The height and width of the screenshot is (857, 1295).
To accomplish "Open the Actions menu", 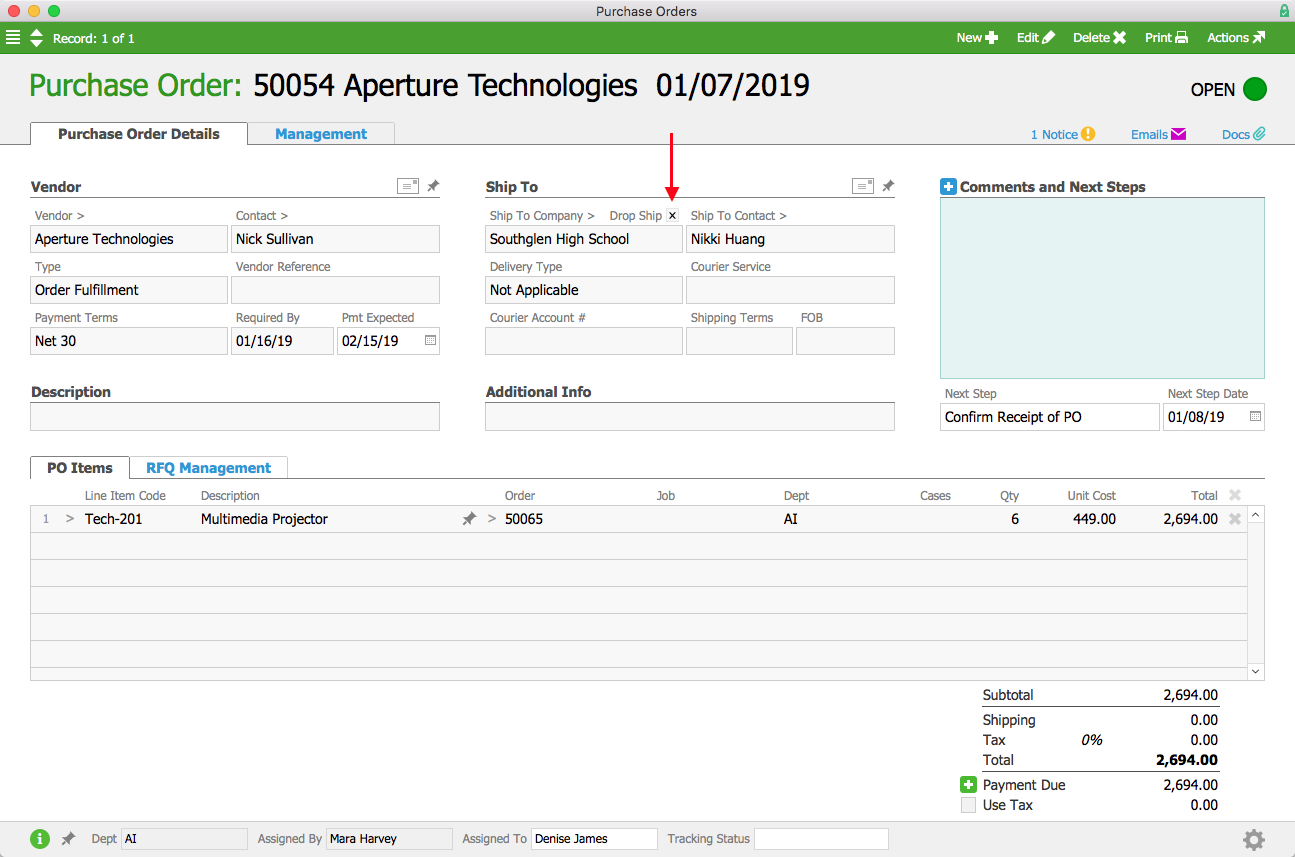I will coord(1236,38).
